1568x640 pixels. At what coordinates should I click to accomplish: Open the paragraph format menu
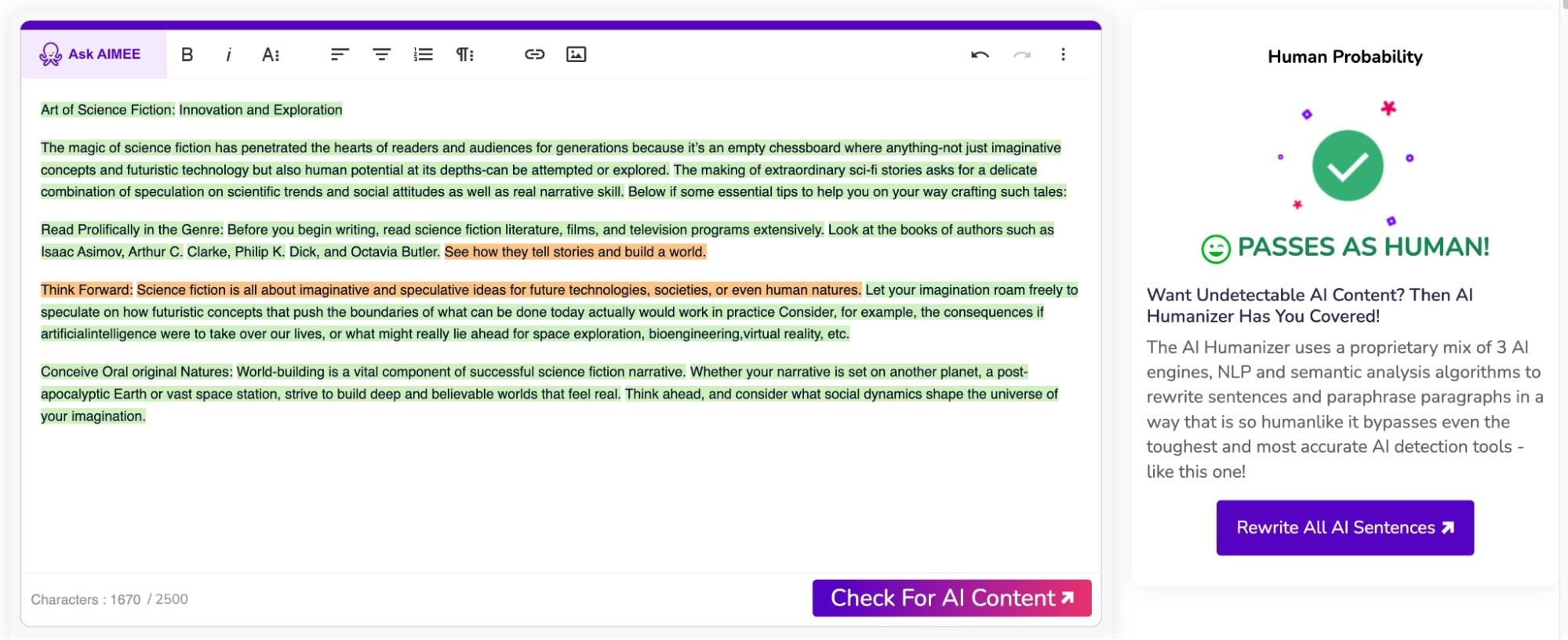(465, 54)
